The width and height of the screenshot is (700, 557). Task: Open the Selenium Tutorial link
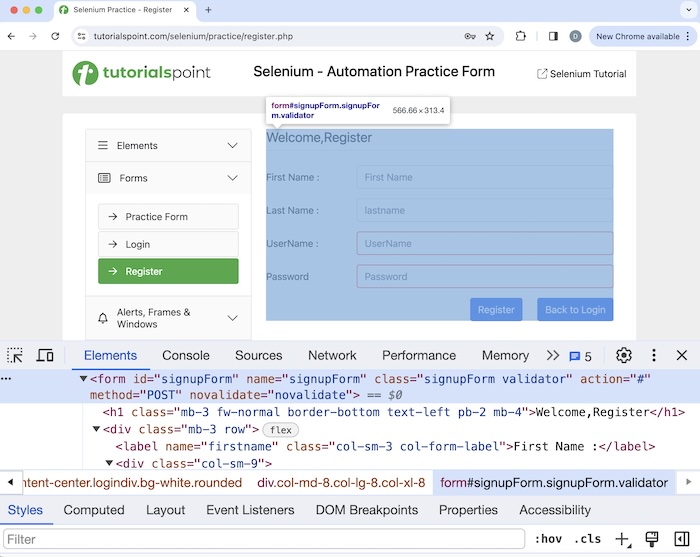581,74
